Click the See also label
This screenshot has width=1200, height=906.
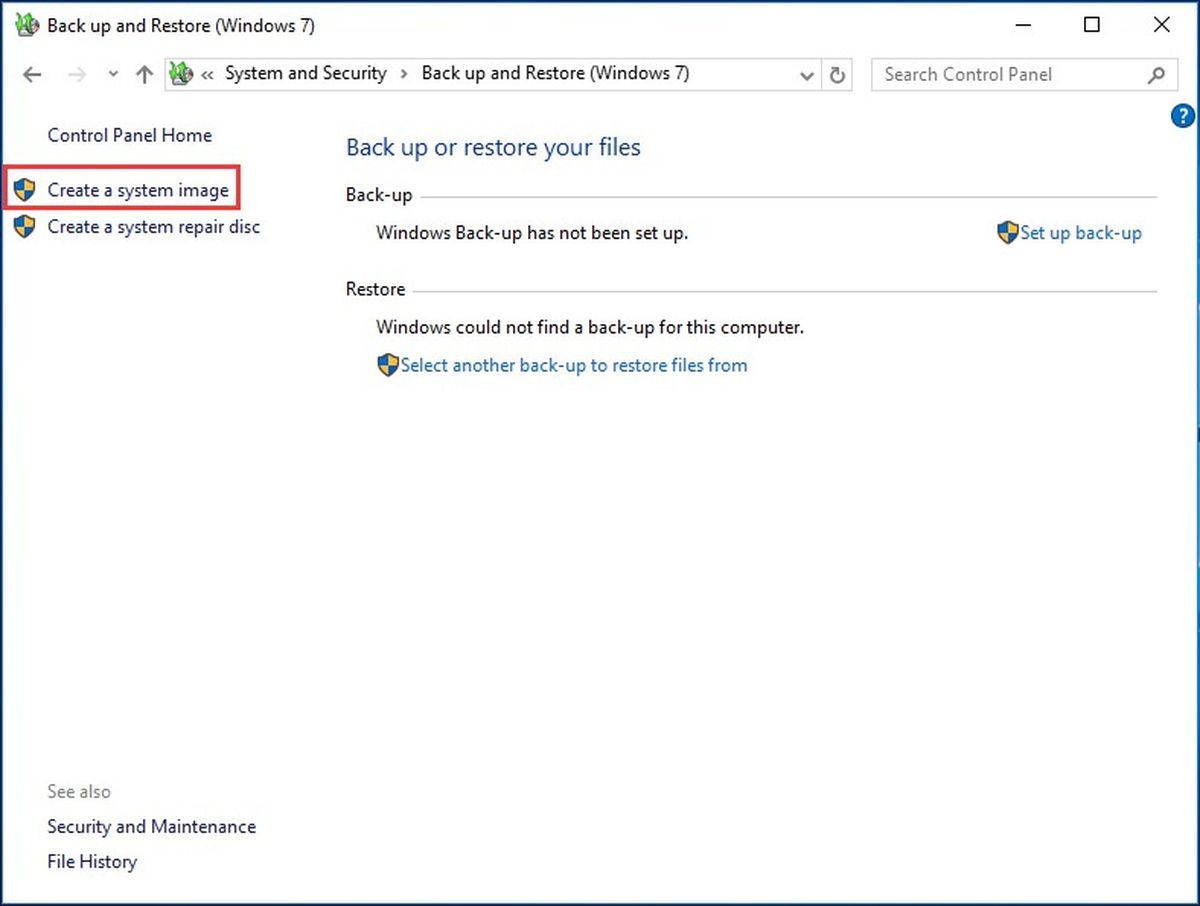[79, 791]
